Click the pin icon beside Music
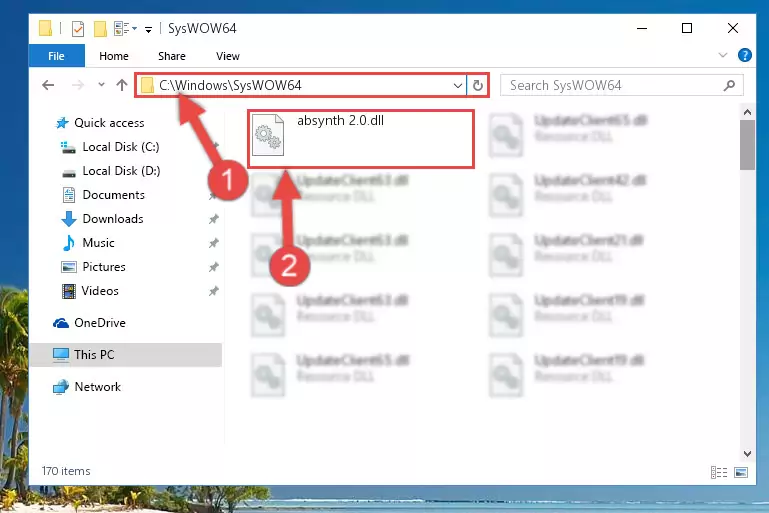The image size is (769, 513). 213,243
